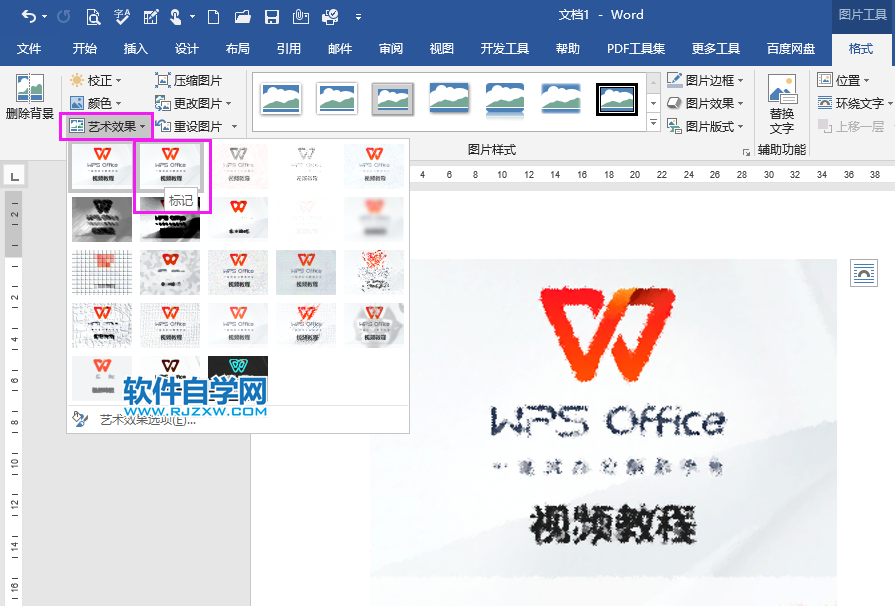Select the 删除背景 remove background tool
This screenshot has height=606, width=895.
tap(28, 95)
